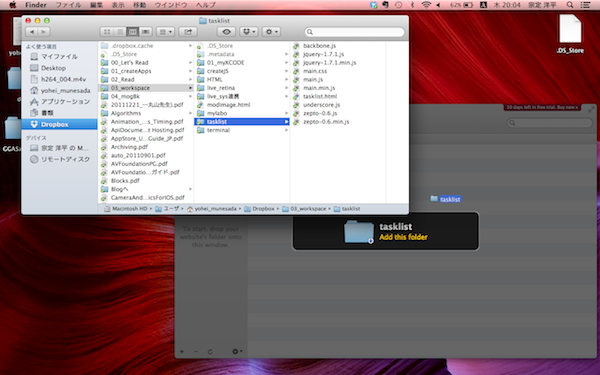Screen dimensions: 600x375
Task: Select マイファイル in the sidebar
Action: (x=59, y=57)
